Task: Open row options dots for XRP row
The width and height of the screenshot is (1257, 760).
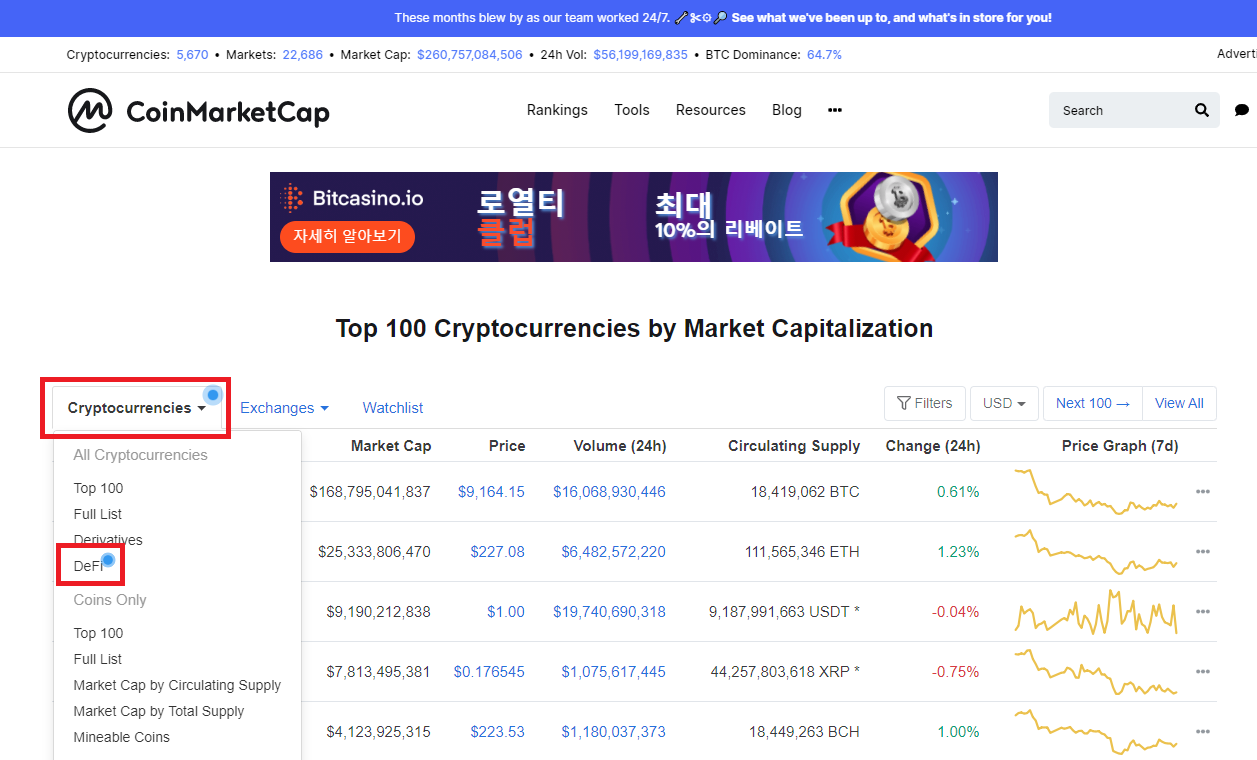Action: tap(1203, 672)
